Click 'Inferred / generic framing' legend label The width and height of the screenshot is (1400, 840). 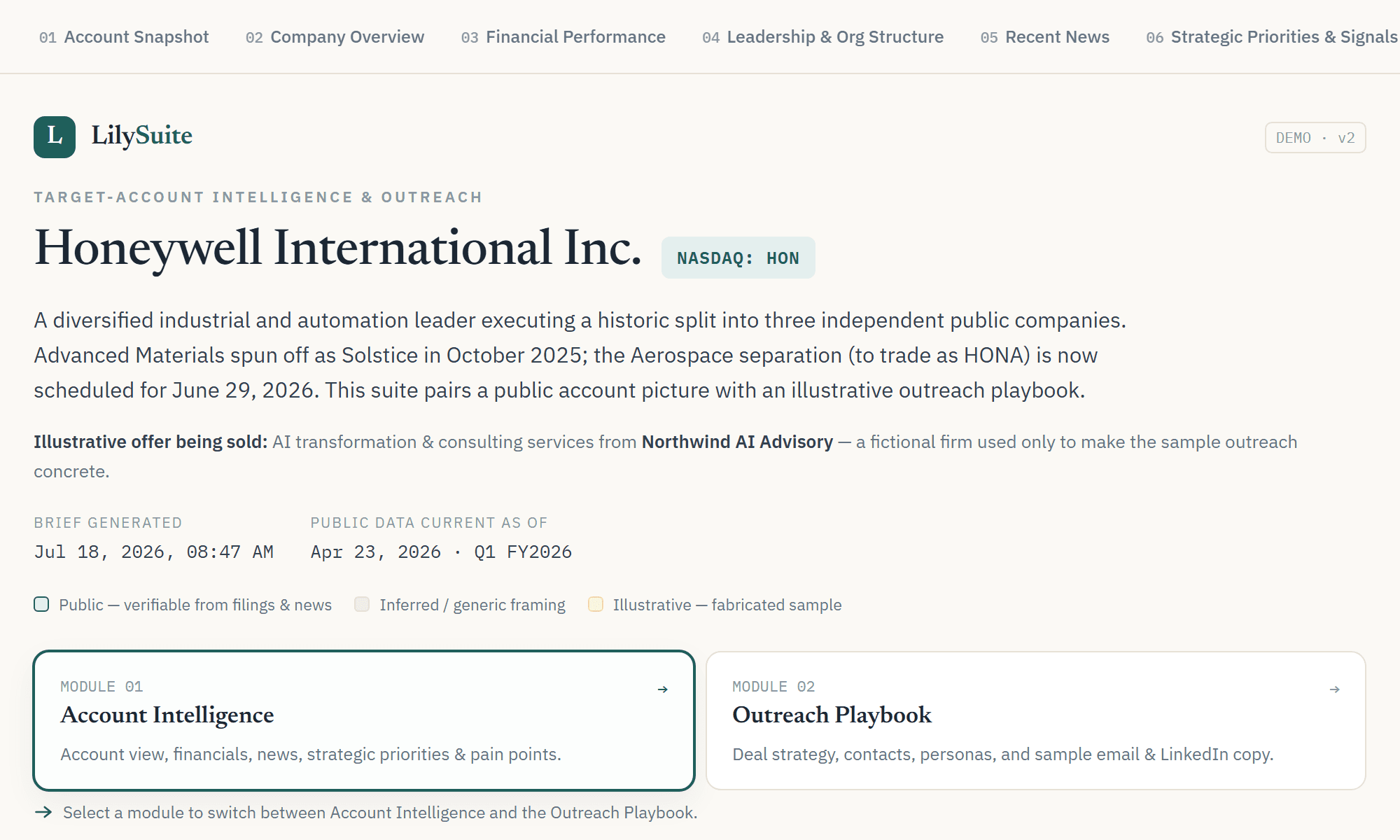[x=472, y=605]
